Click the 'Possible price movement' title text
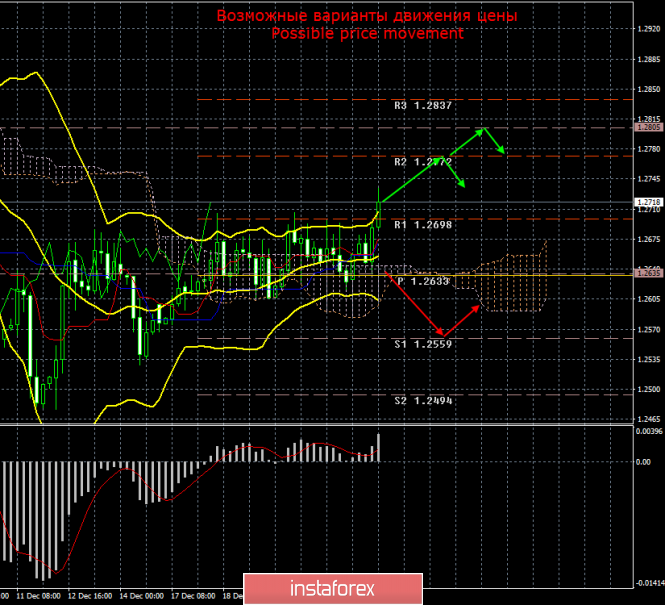The height and width of the screenshot is (605, 665). pos(368,34)
